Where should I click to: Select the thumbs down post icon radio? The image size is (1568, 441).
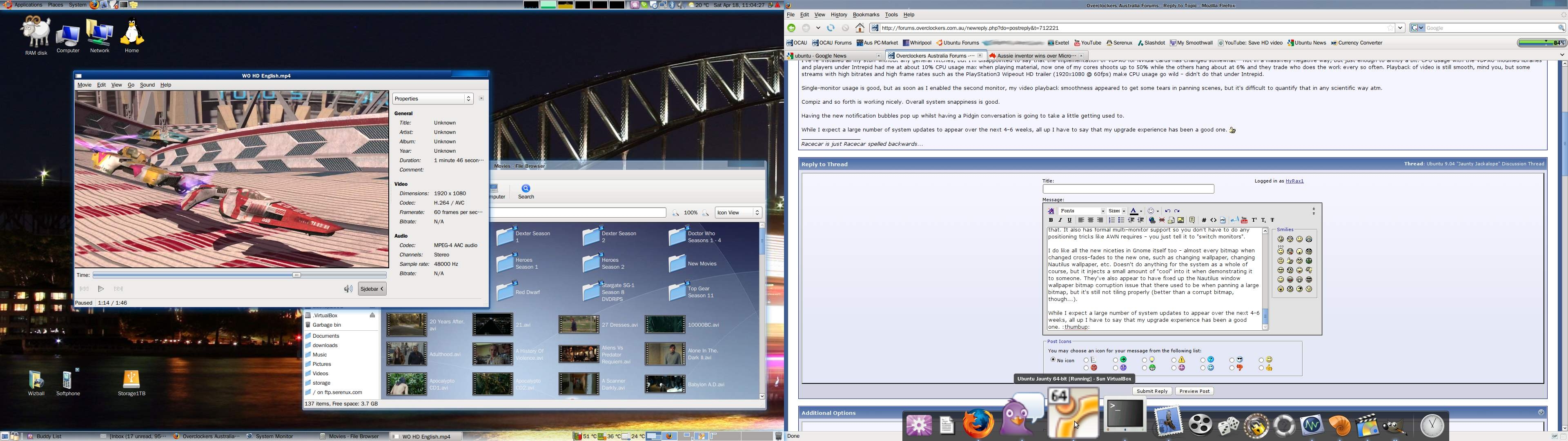[x=1232, y=368]
